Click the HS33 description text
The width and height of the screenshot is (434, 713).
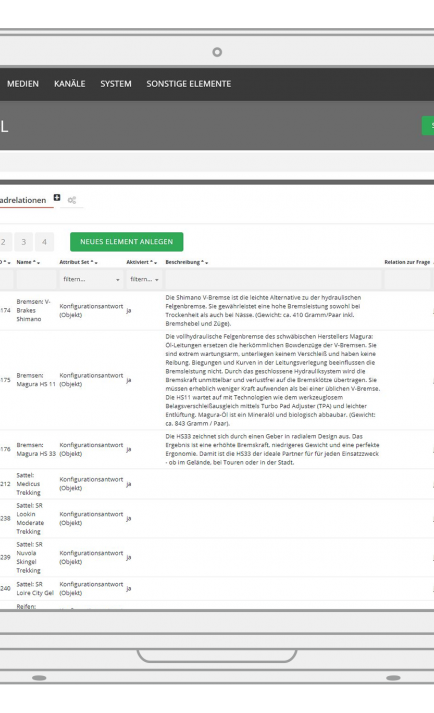click(x=272, y=449)
